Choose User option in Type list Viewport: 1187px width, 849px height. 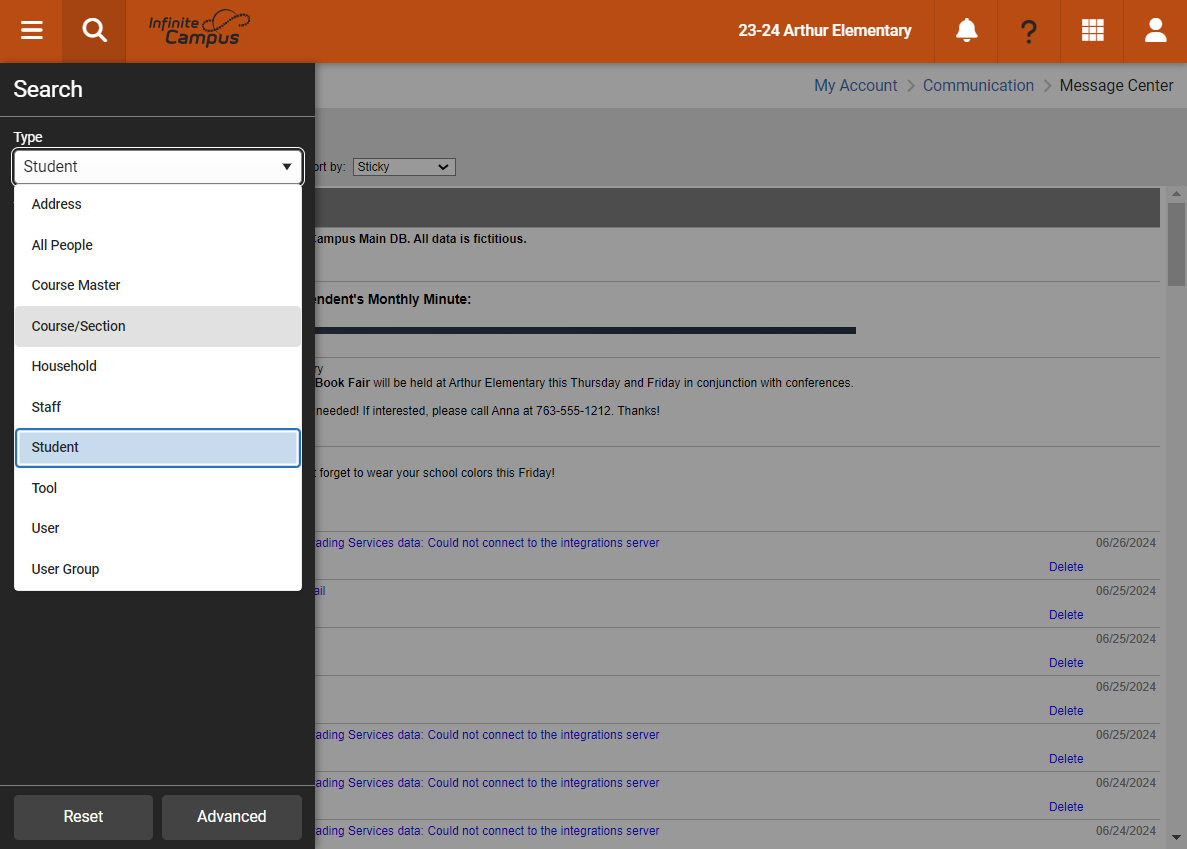[x=157, y=528]
